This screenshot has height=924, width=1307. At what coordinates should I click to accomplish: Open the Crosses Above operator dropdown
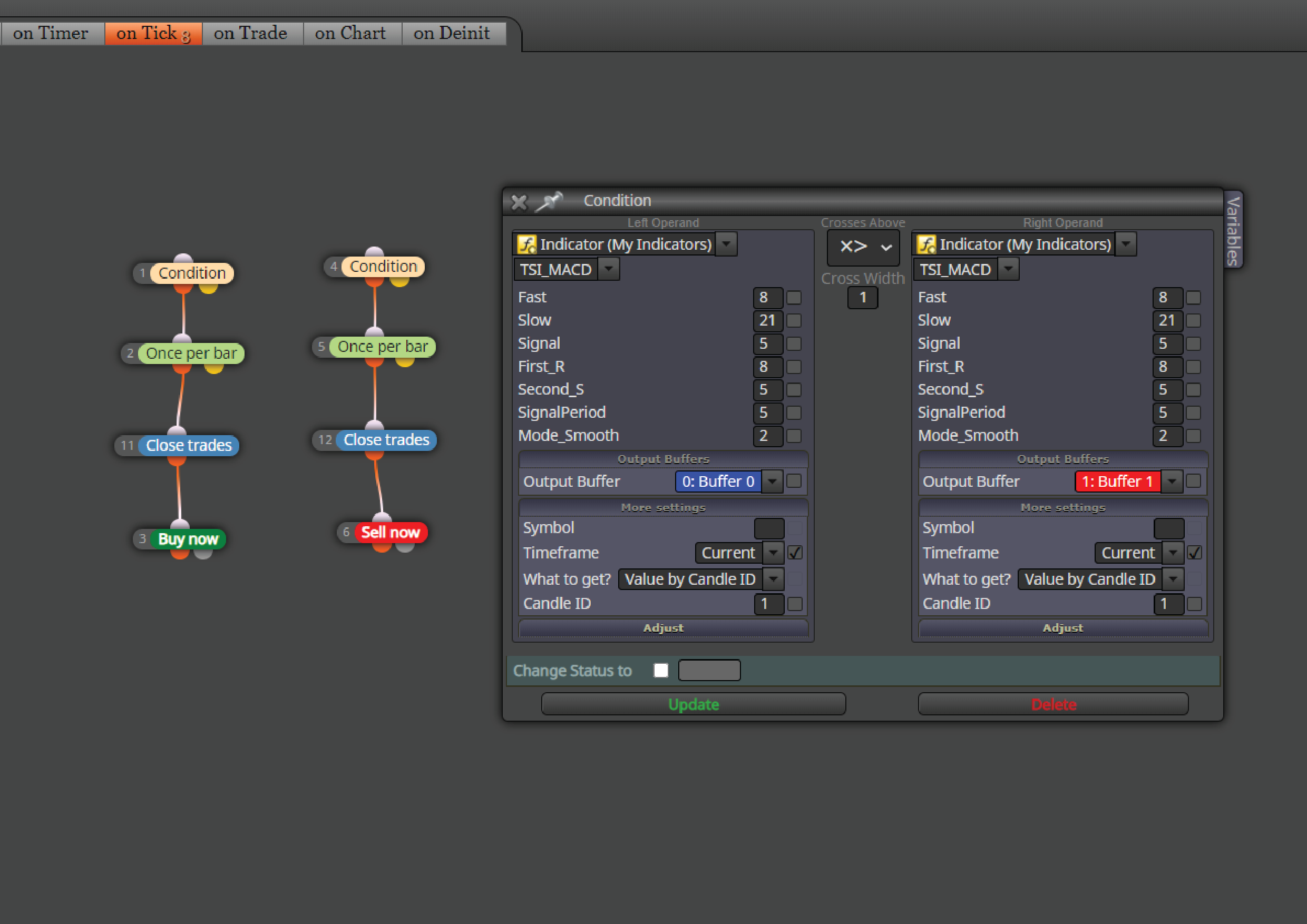click(x=863, y=247)
